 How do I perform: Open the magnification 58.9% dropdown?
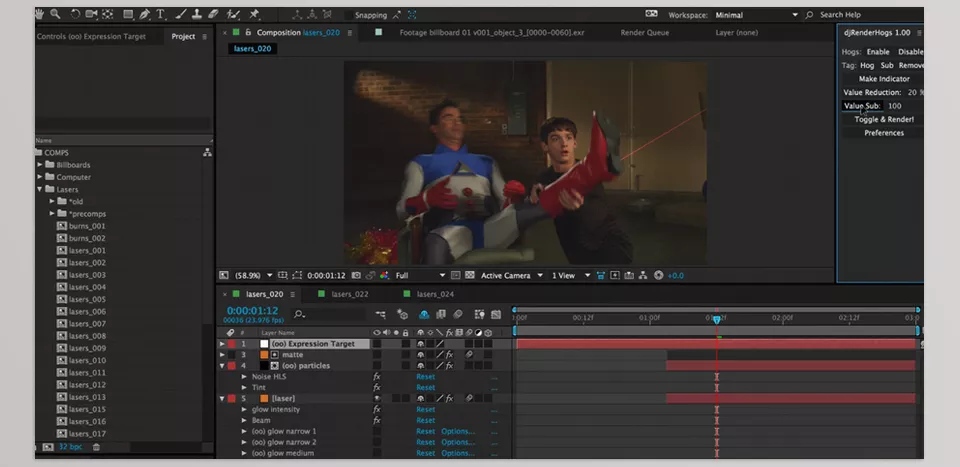point(252,275)
